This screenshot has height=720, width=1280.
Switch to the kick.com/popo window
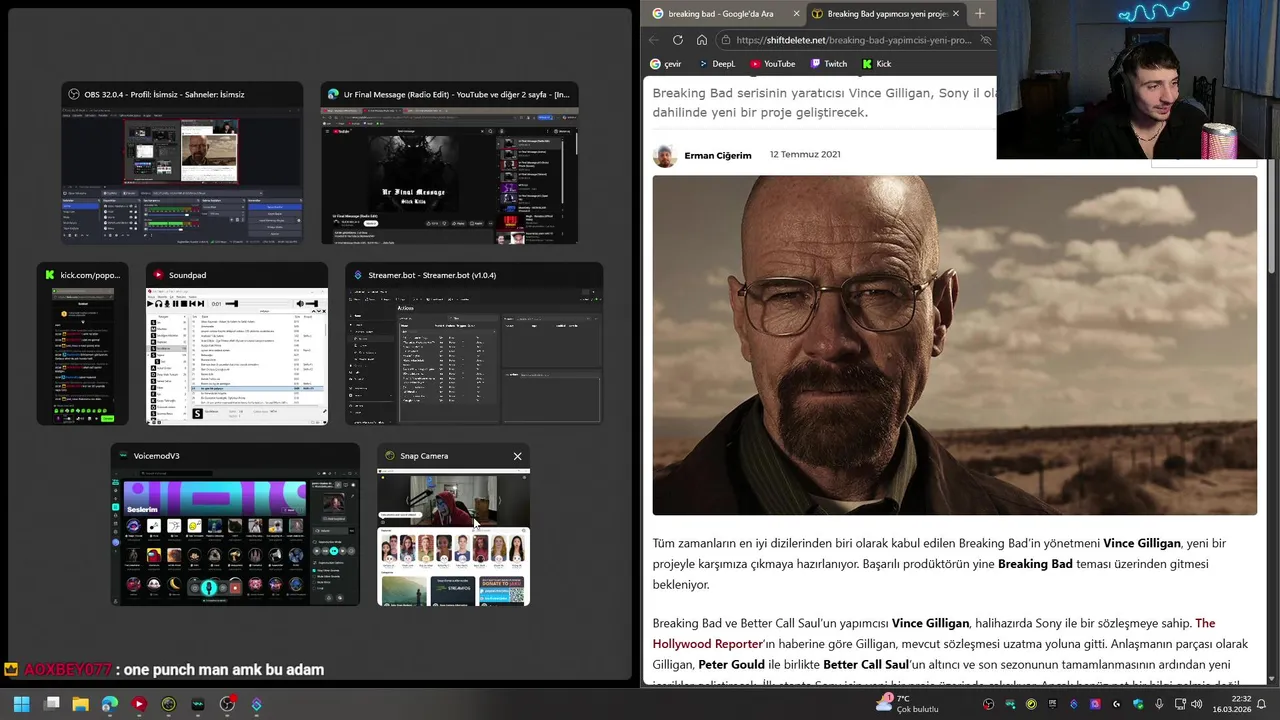[82, 344]
